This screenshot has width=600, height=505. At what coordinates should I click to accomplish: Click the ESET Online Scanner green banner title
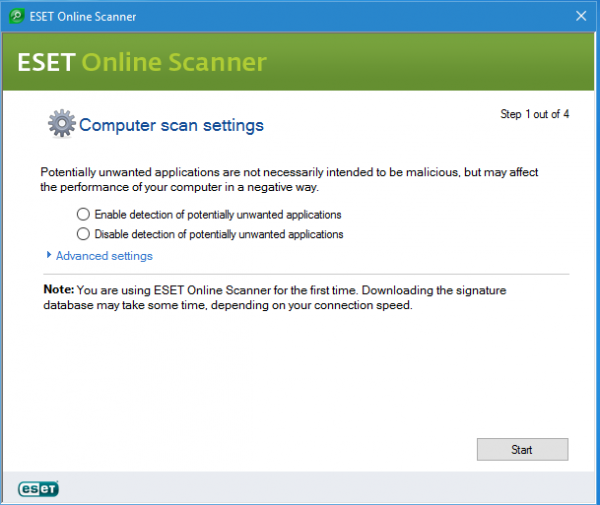coord(142,62)
